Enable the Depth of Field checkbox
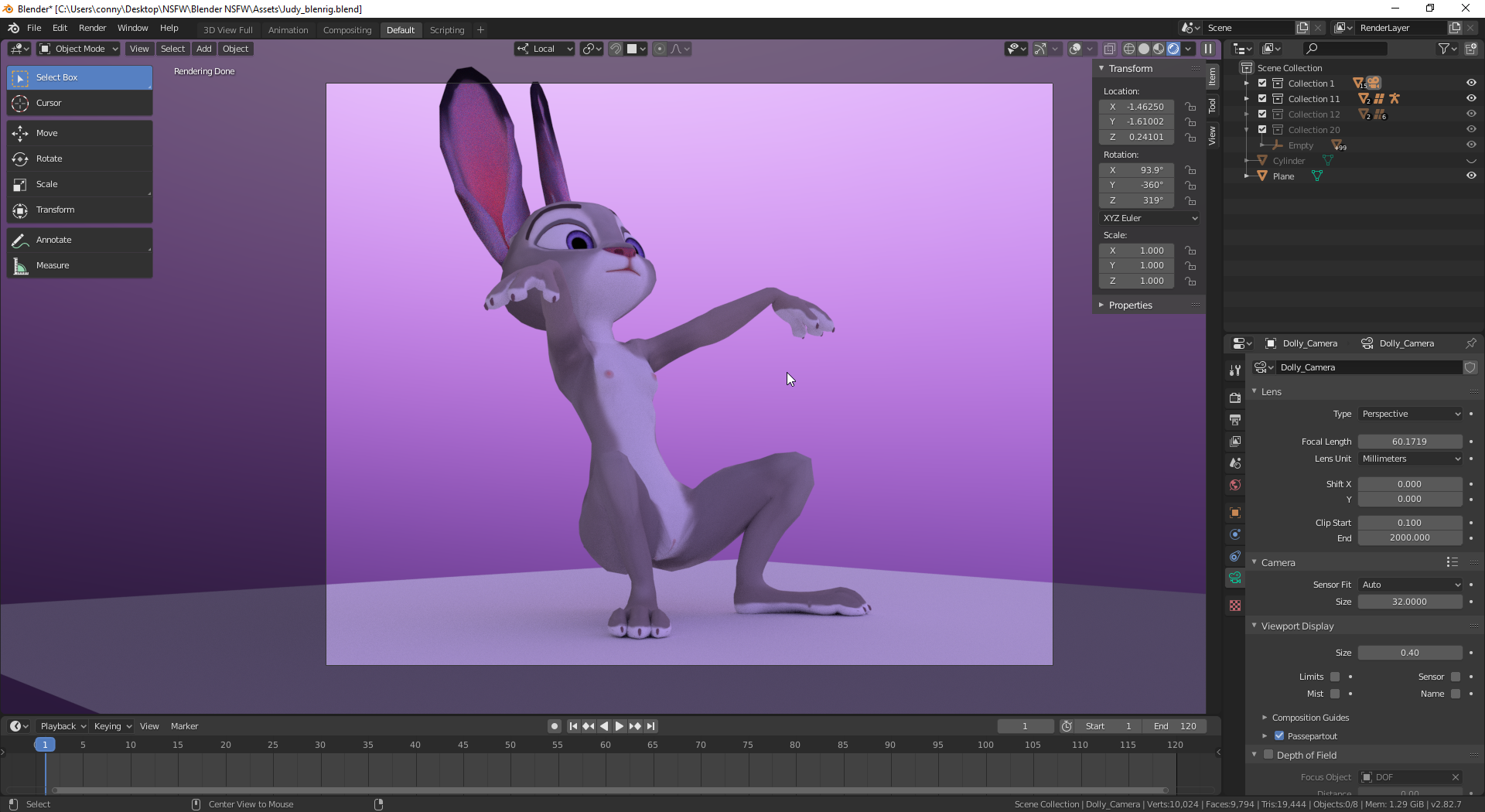This screenshot has height=812, width=1485. pyautogui.click(x=1268, y=755)
